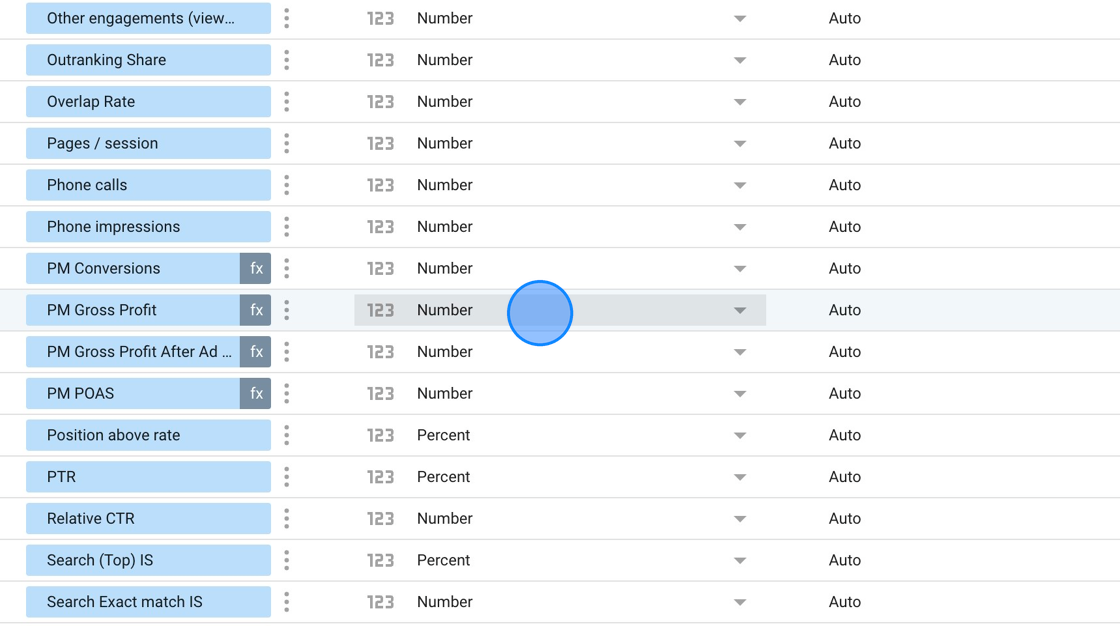
Task: Open the type dropdown for Search Exact match IS
Action: click(739, 601)
